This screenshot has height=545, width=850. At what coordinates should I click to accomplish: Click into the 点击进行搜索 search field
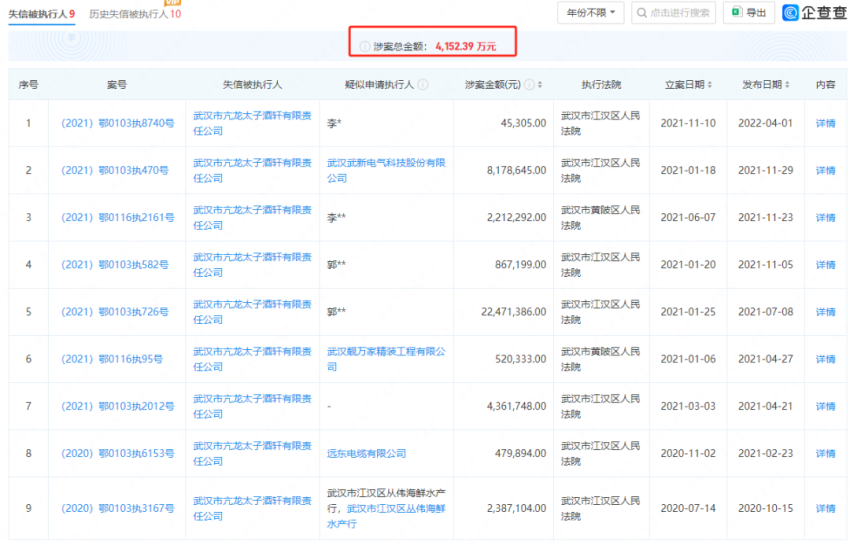click(680, 13)
